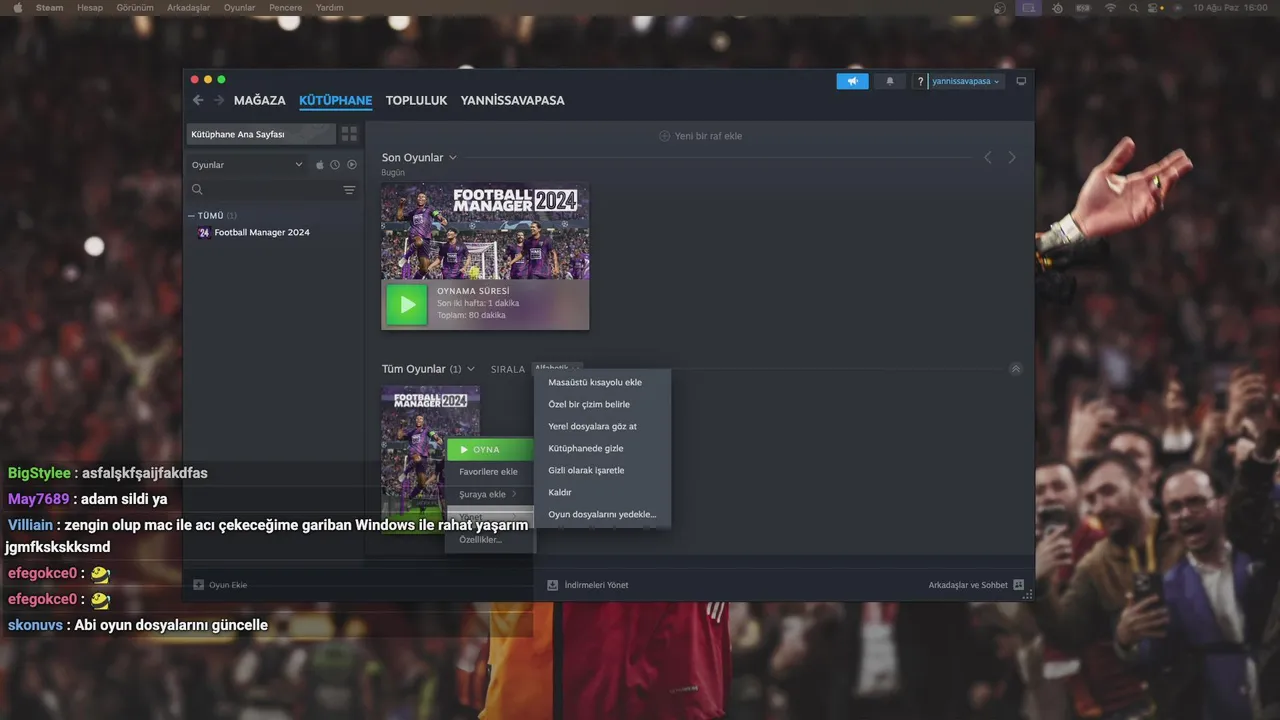Click the window resize grip icon
This screenshot has height=720, width=1280.
pos(1028,595)
